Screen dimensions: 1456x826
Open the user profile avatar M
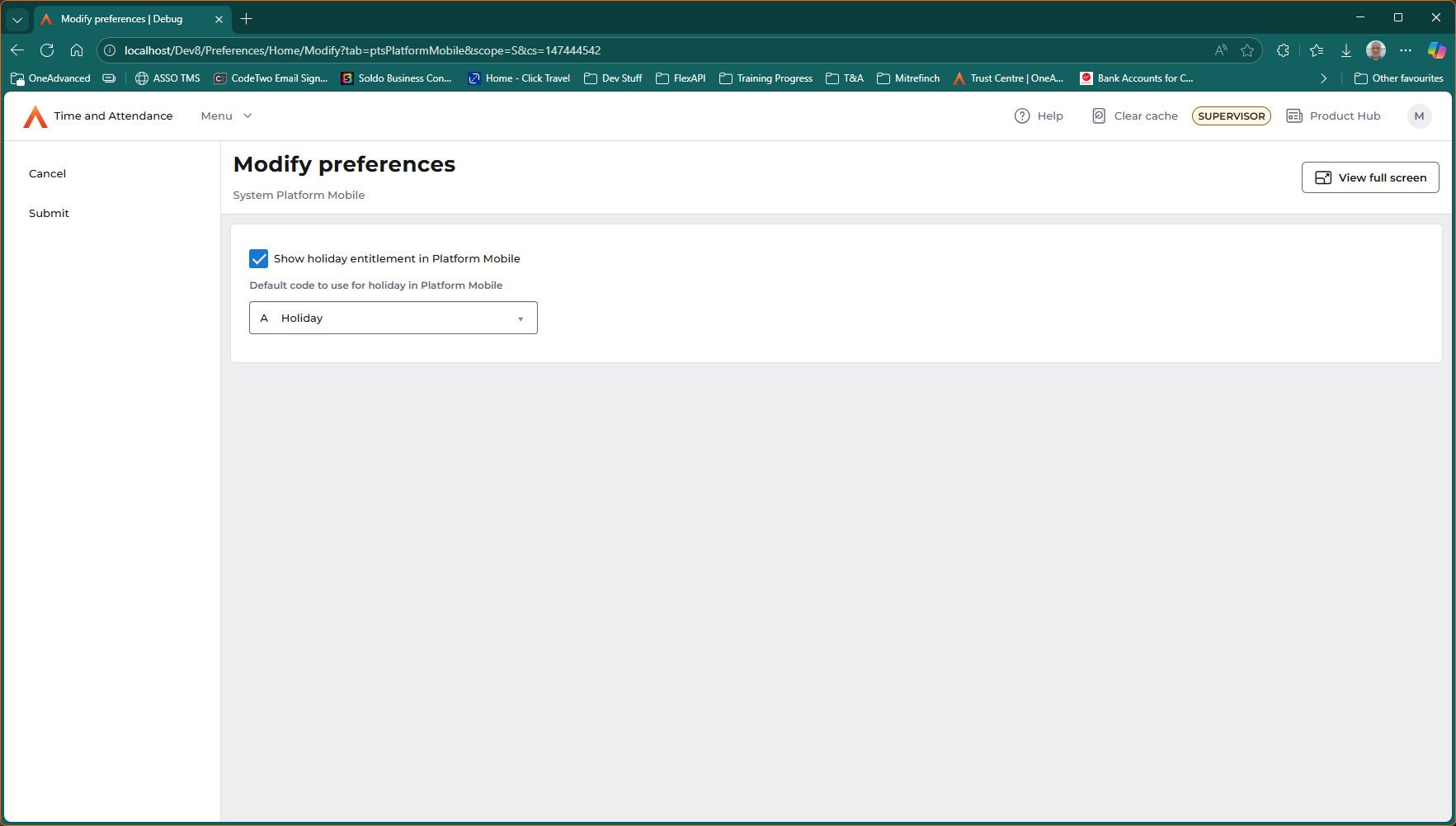(1419, 116)
